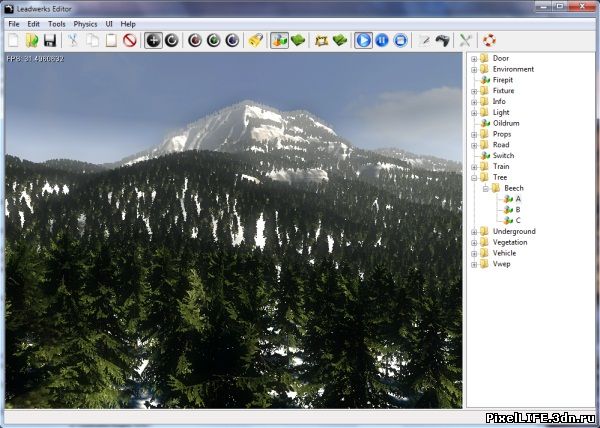The height and width of the screenshot is (428, 600).
Task: Expand the Vehicle folder
Action: point(474,254)
